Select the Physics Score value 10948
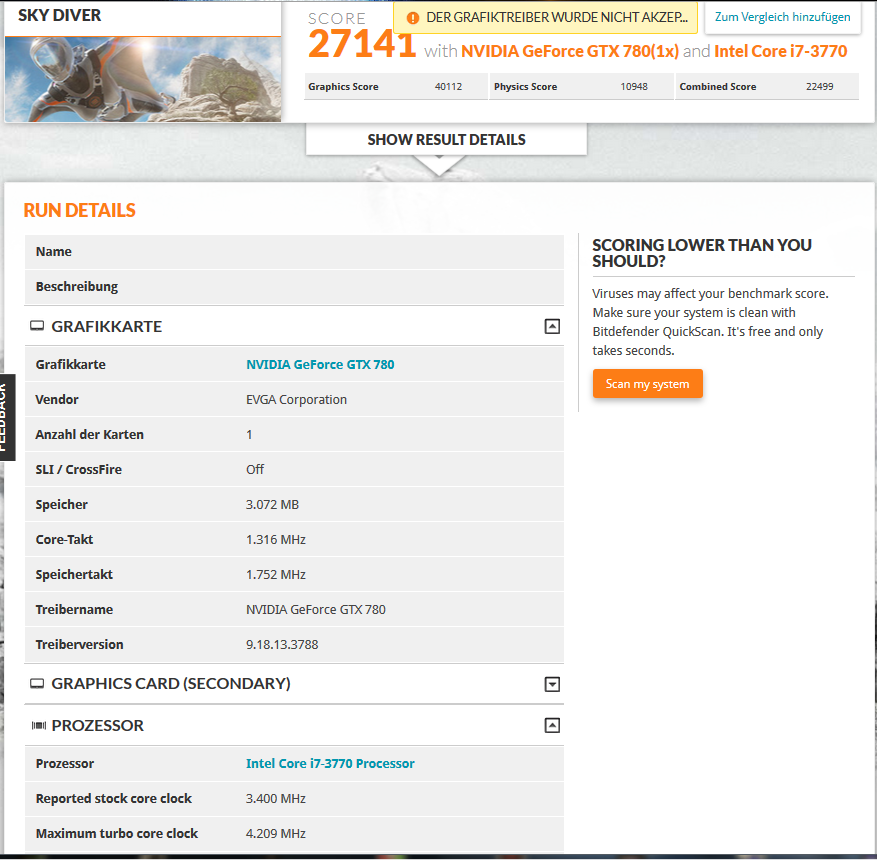 click(x=634, y=87)
